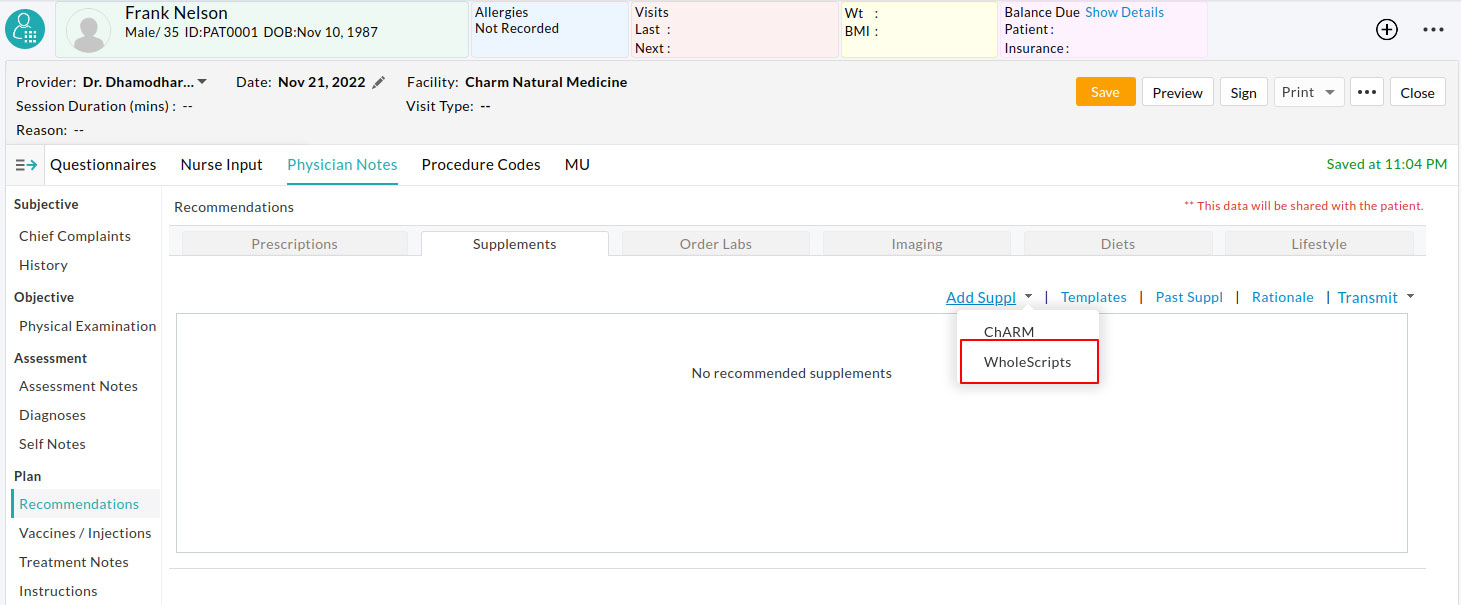Open the Provider dropdown for Dr. Dhamodhar
The width and height of the screenshot is (1461, 605).
200,82
